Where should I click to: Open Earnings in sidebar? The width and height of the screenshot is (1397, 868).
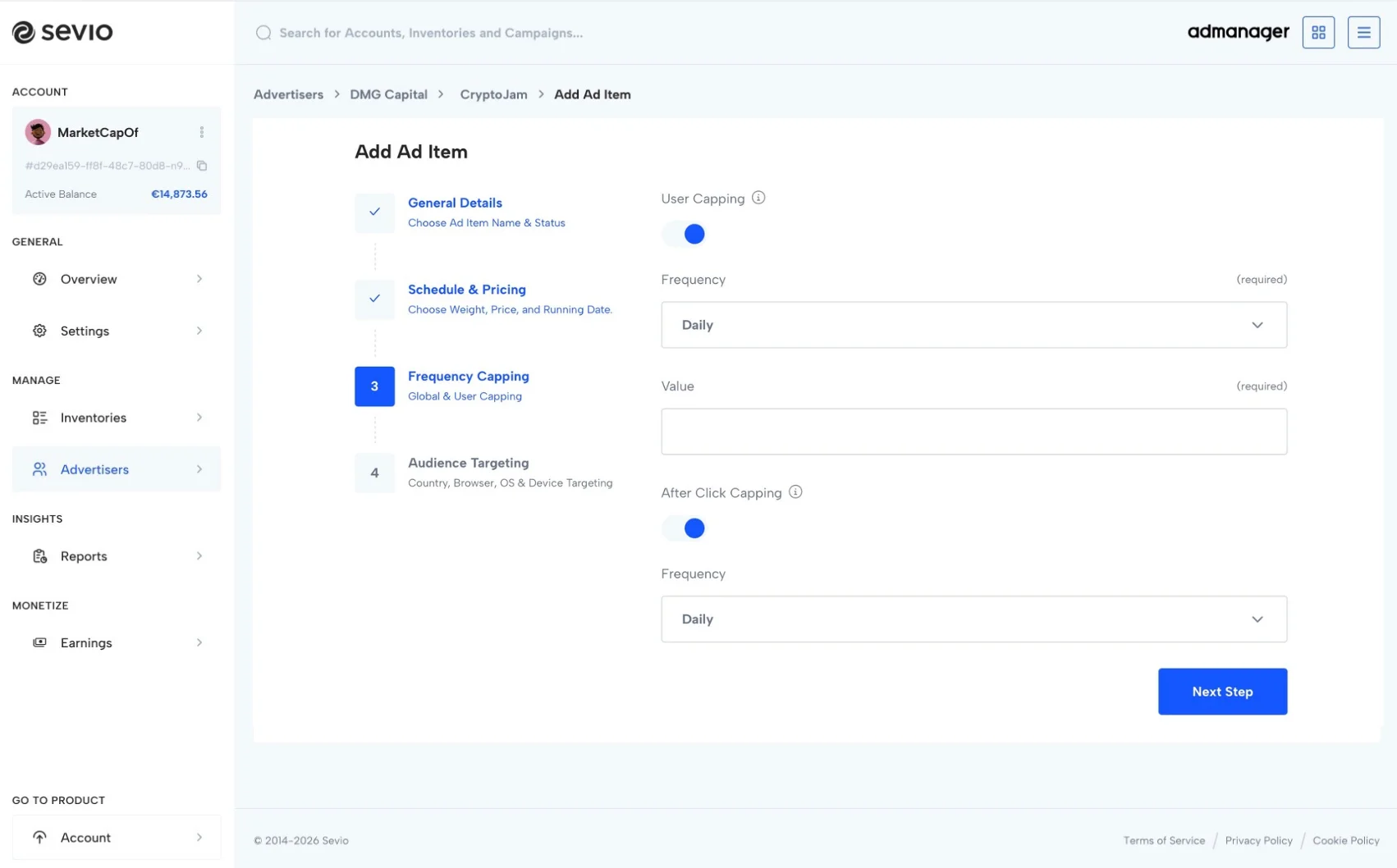pos(117,642)
